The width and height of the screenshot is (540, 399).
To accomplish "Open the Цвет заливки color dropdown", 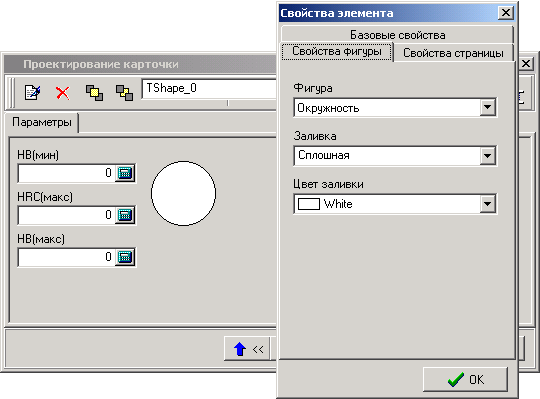I will (x=488, y=204).
